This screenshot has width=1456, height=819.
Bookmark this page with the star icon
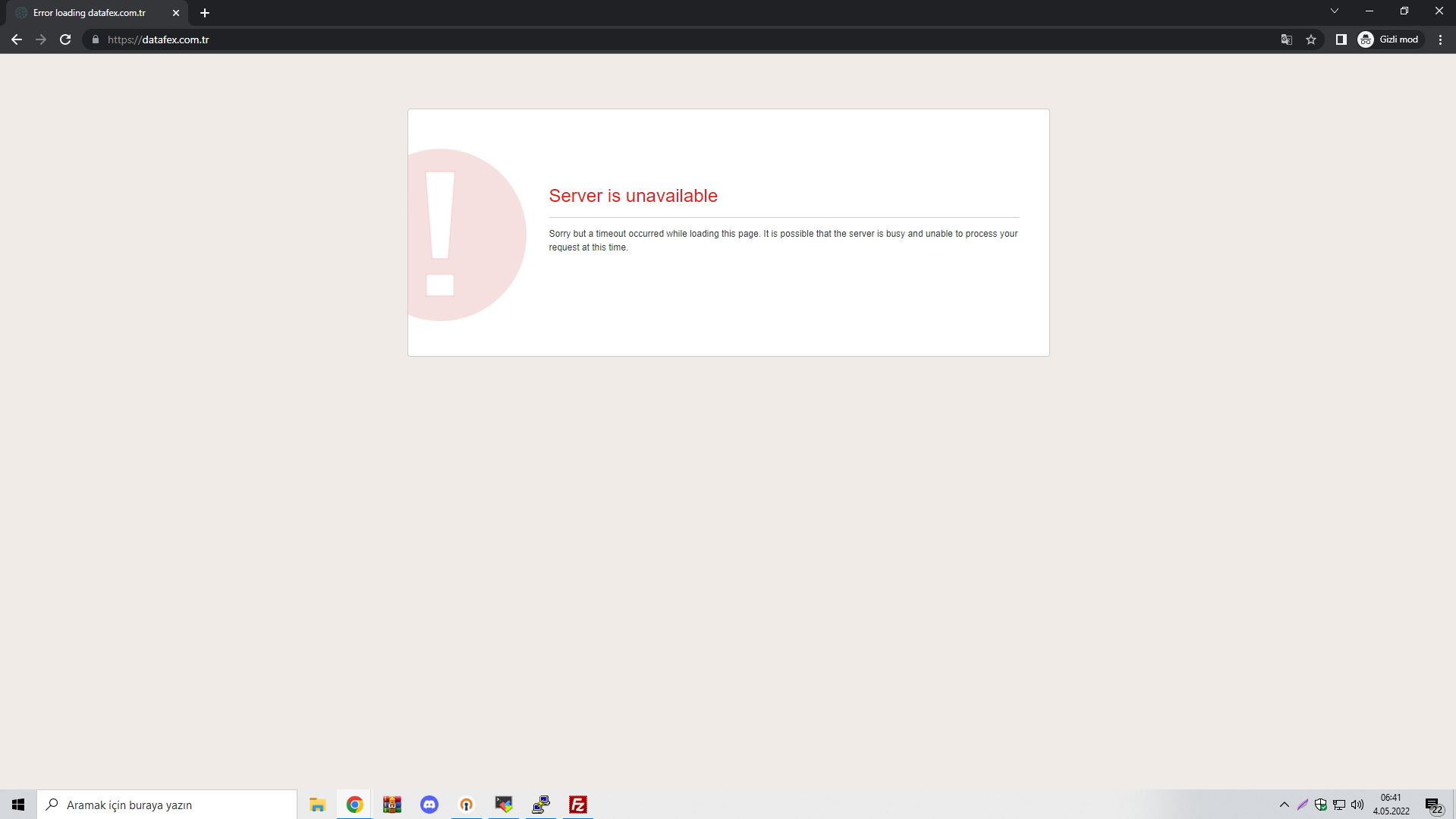(1311, 39)
